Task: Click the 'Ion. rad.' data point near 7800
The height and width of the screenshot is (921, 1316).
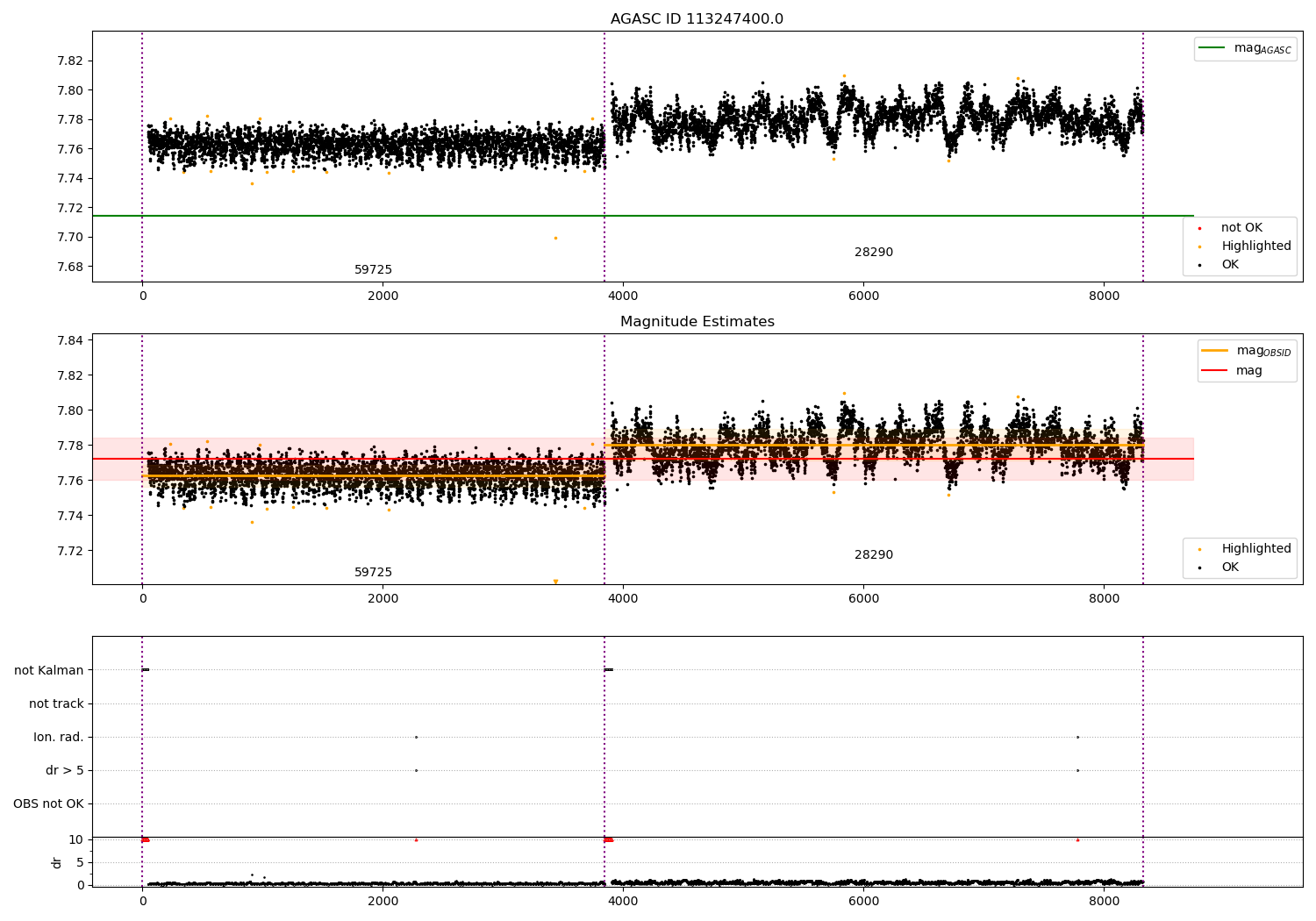Action: 1077,737
